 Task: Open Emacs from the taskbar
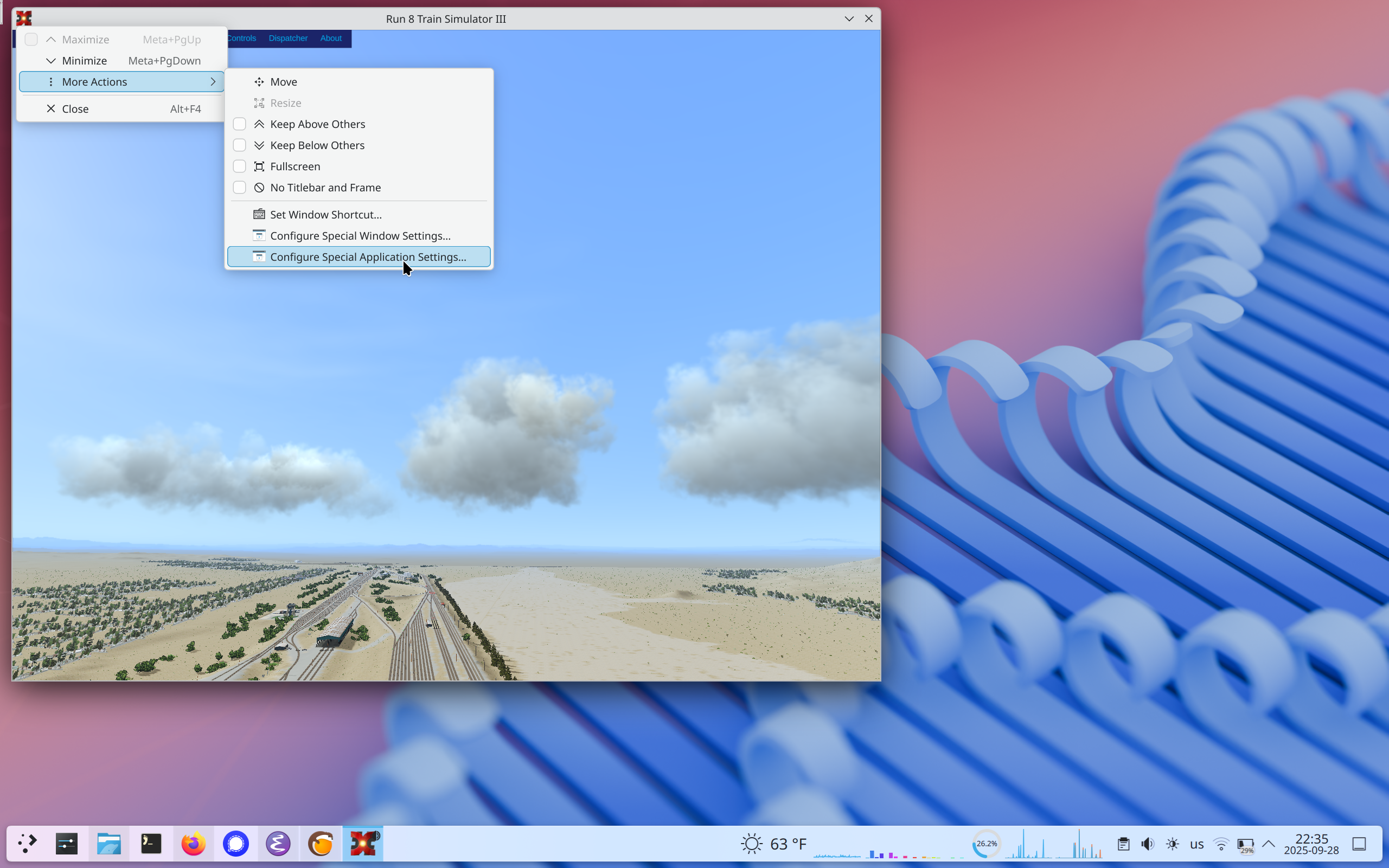(278, 843)
